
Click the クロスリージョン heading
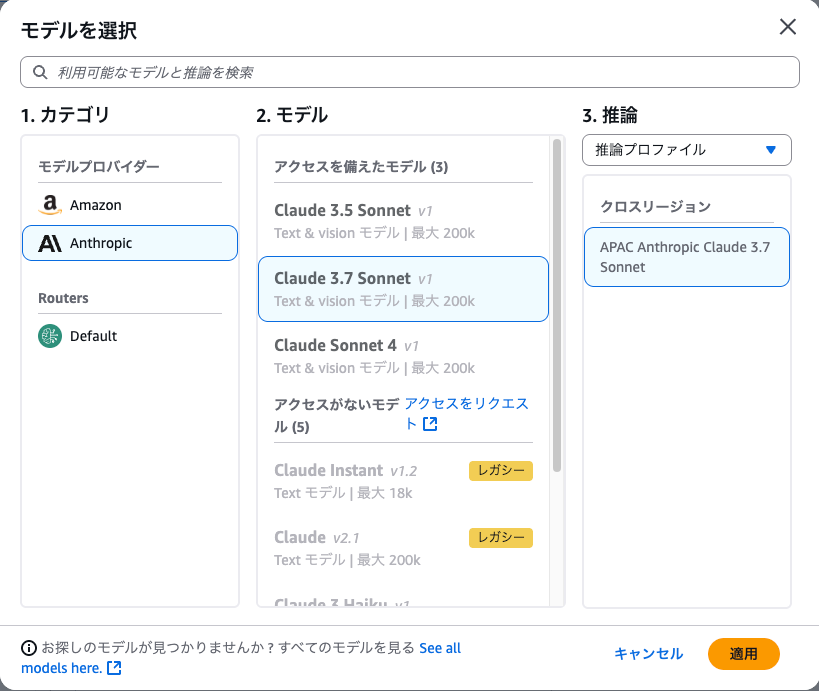tap(656, 207)
